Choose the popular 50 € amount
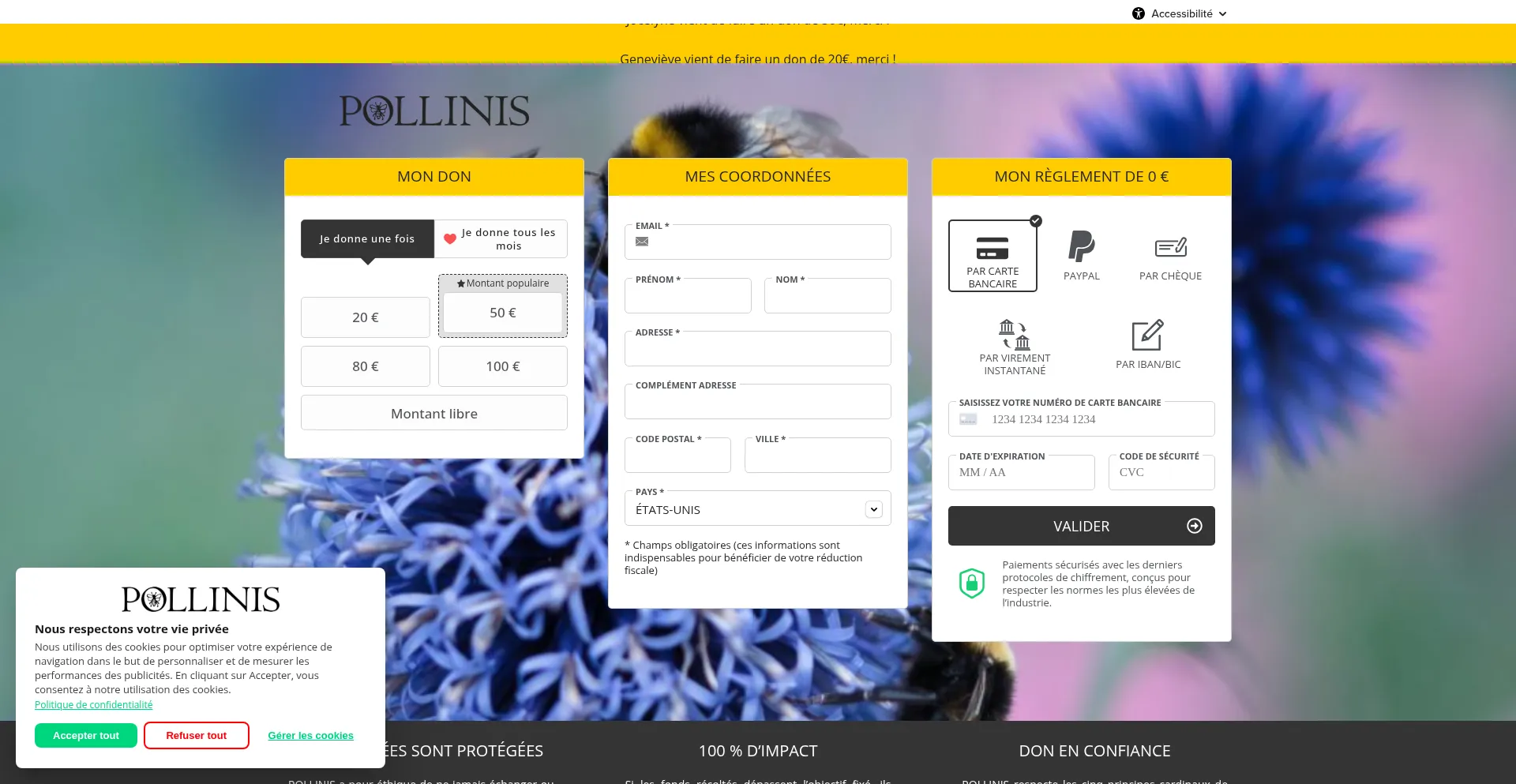Screen dimensions: 1516x784 [503, 313]
